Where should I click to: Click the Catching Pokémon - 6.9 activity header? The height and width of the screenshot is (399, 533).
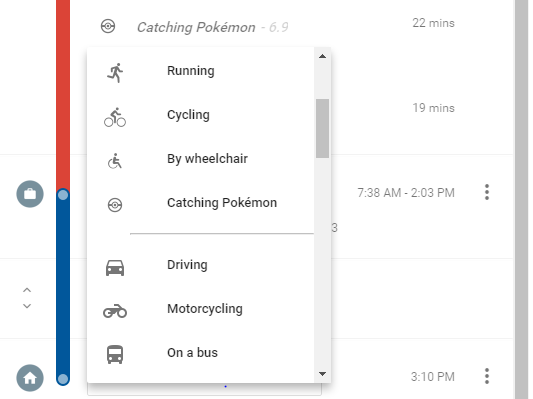tap(212, 27)
